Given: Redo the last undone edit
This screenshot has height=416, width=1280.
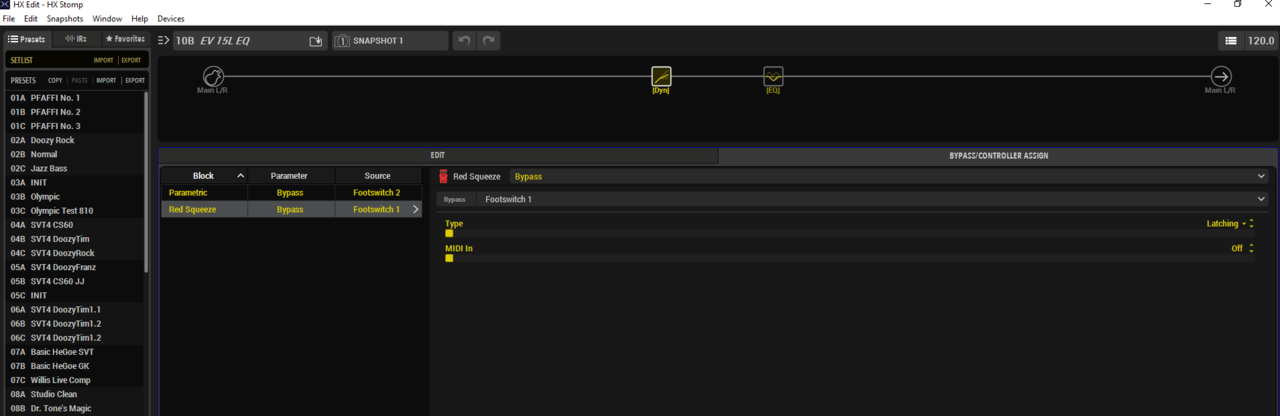Looking at the screenshot, I should [x=488, y=41].
